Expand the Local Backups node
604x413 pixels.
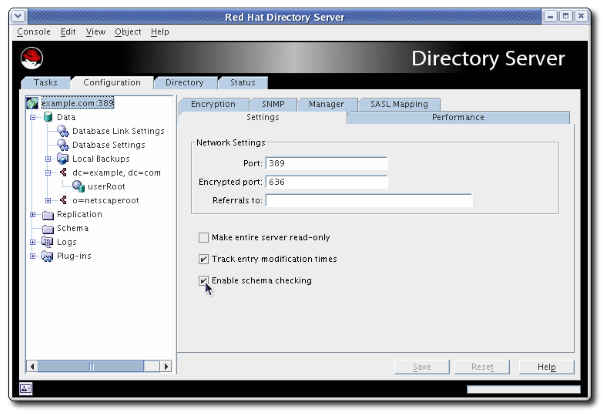48,159
